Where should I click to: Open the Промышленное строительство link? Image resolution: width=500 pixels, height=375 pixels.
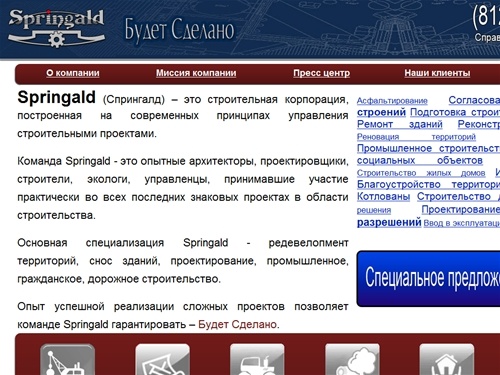pos(428,148)
